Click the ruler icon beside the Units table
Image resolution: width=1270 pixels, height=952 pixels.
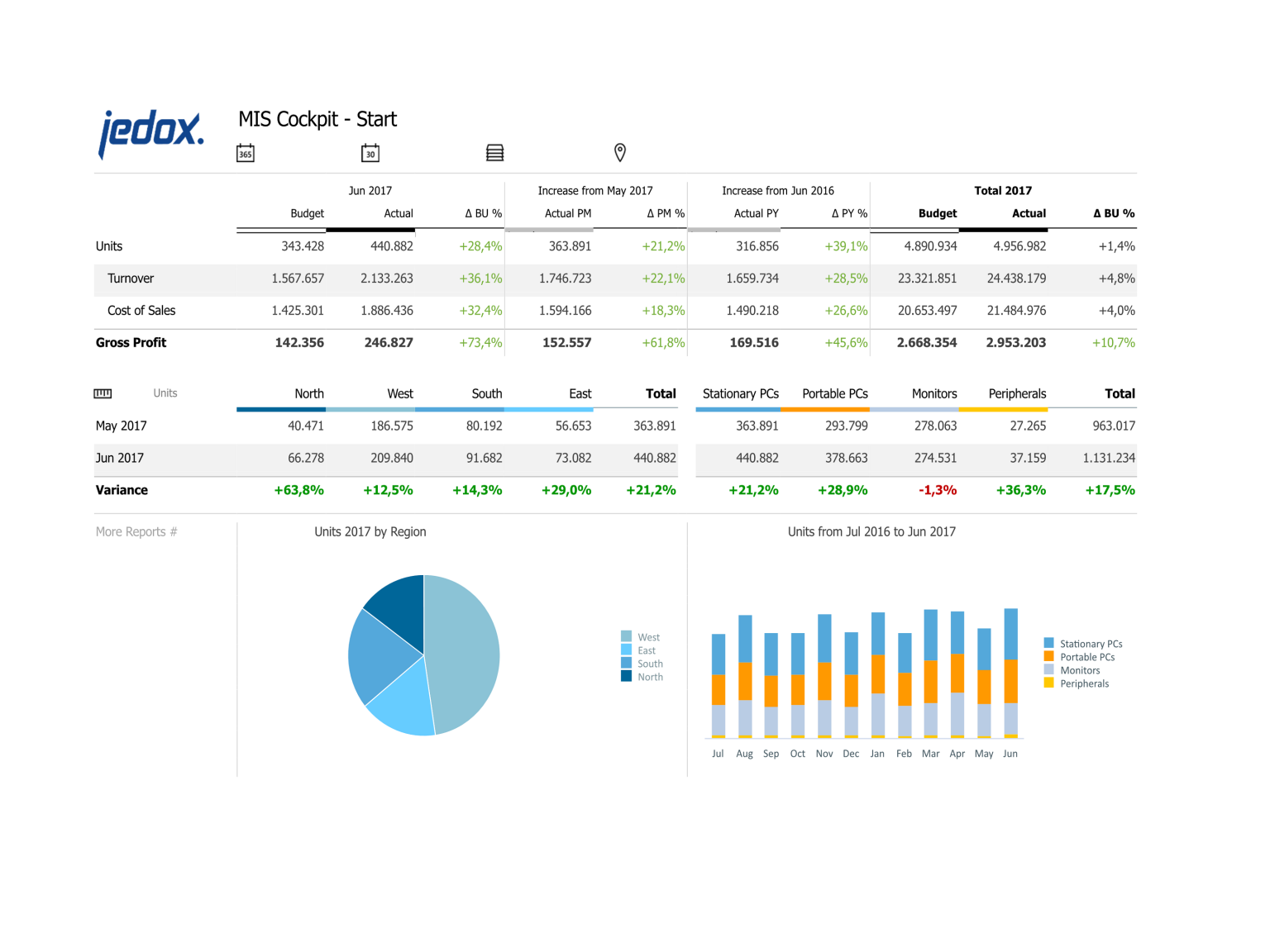click(103, 393)
